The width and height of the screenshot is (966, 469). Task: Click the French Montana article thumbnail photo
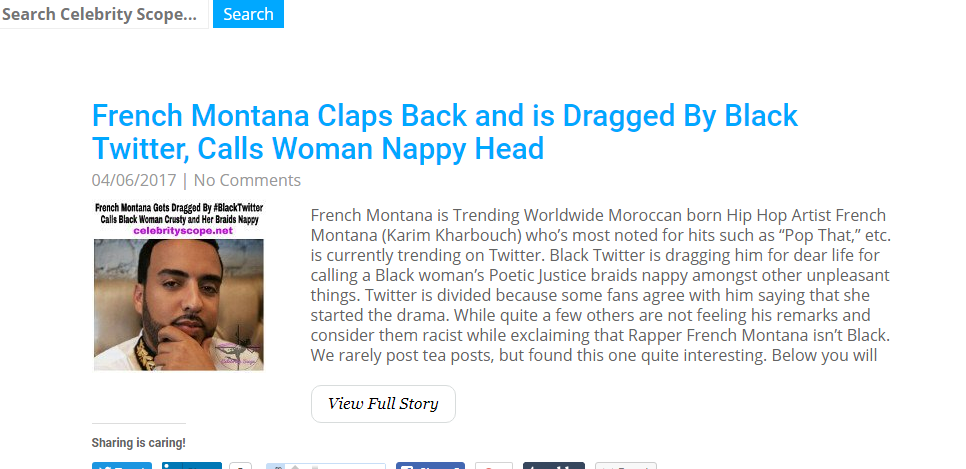[x=178, y=300]
